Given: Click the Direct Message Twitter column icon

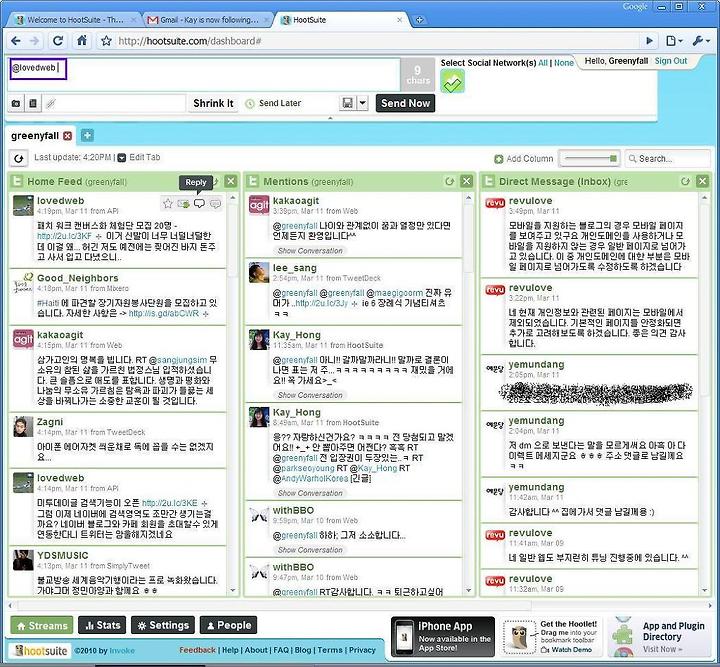Looking at the screenshot, I should 489,181.
